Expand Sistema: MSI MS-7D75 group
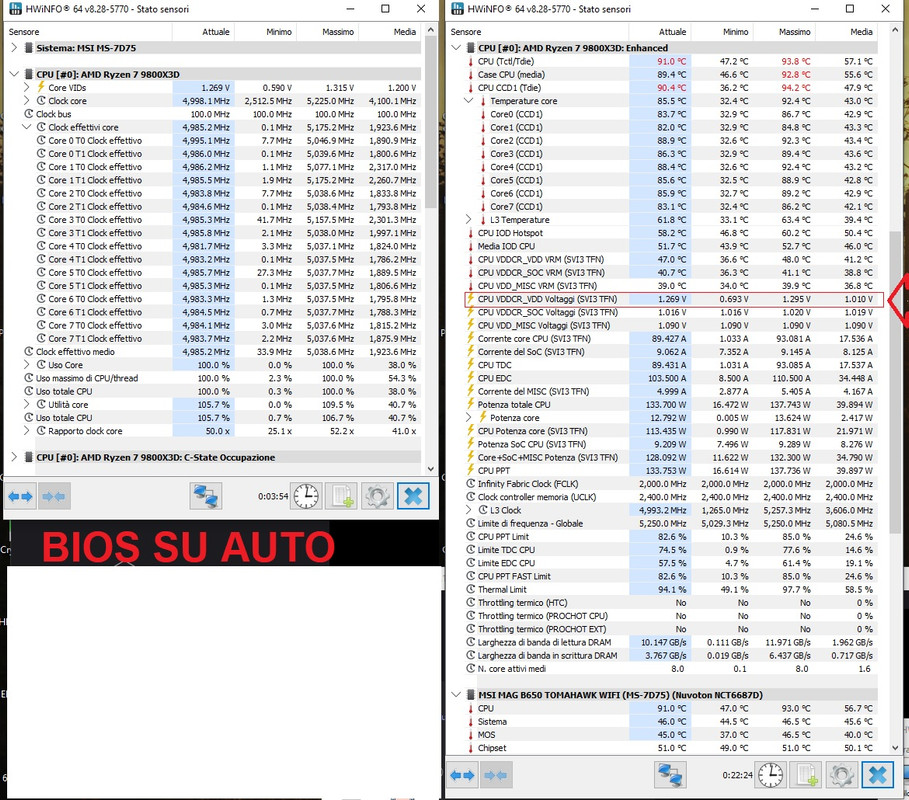Screen dimensions: 909x800 tap(14, 48)
